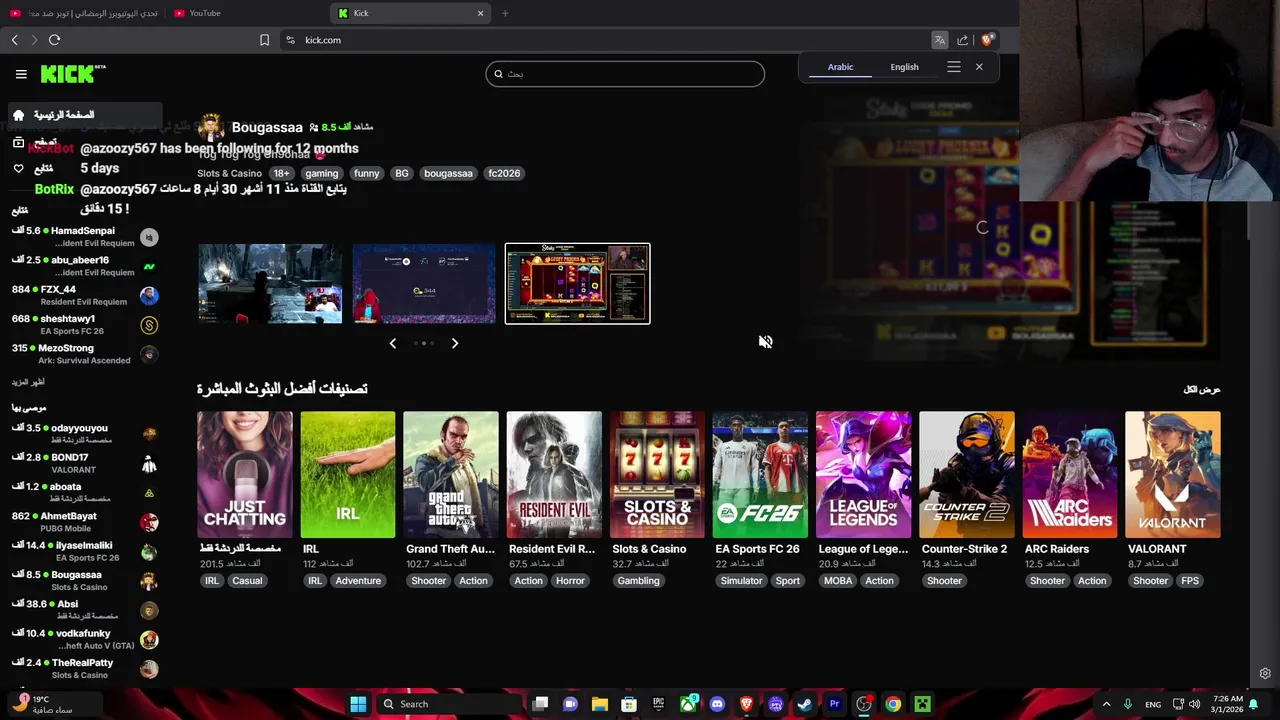This screenshot has width=1280, height=720.
Task: Open the Bougassaa channel name
Action: 267,127
